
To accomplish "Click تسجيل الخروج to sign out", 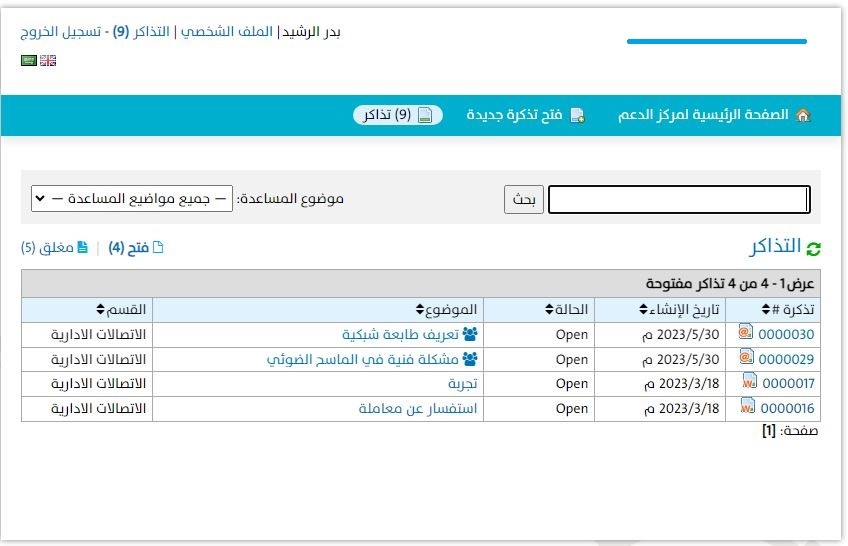I will coord(61,32).
